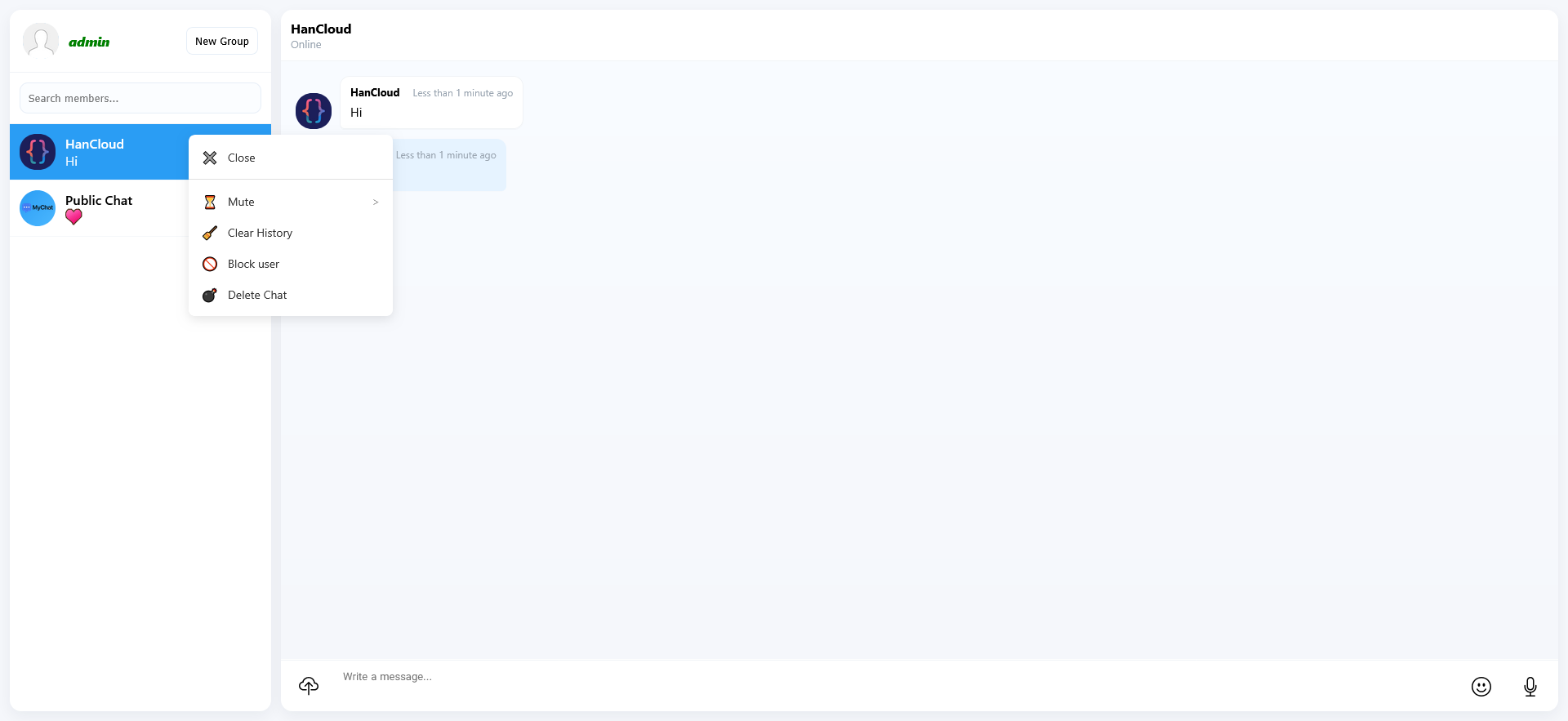Click the HanCloud title in chat header
Viewport: 1568px width, 721px height.
pos(321,29)
